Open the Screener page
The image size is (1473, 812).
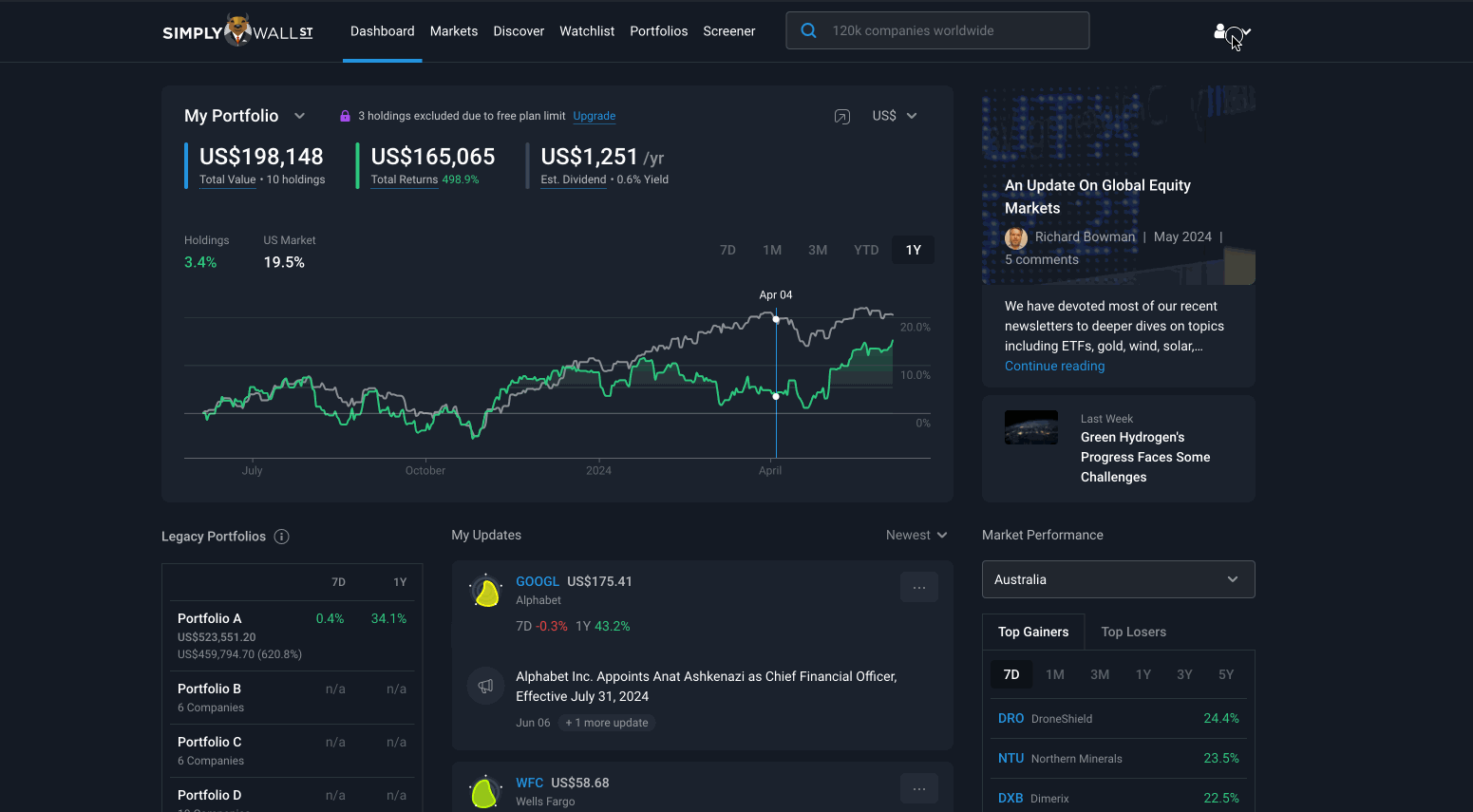pyautogui.click(x=729, y=31)
